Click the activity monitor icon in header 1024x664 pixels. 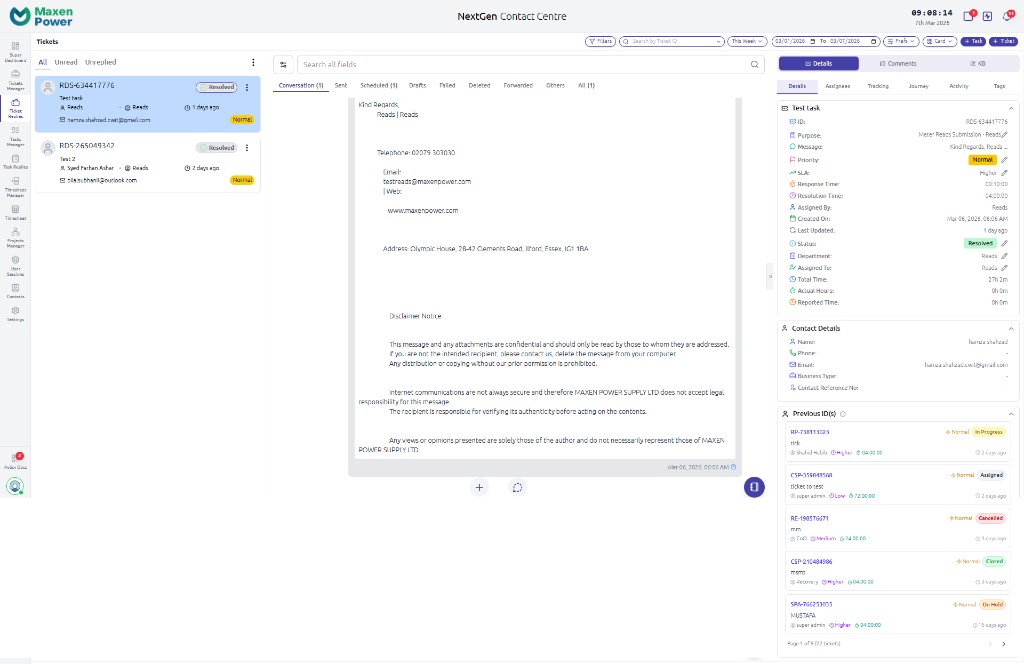[x=988, y=16]
